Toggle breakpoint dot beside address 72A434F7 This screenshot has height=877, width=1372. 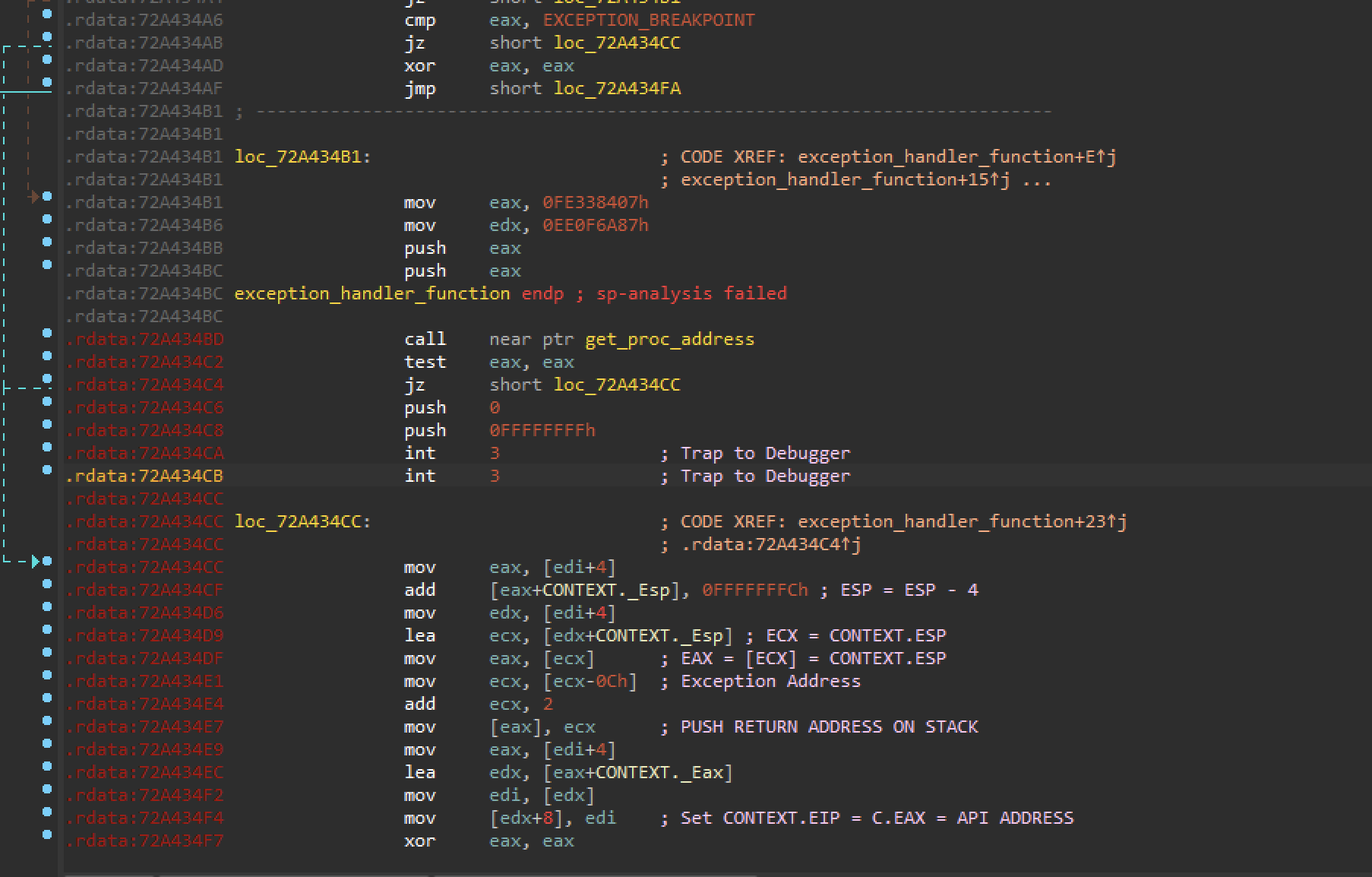(47, 834)
